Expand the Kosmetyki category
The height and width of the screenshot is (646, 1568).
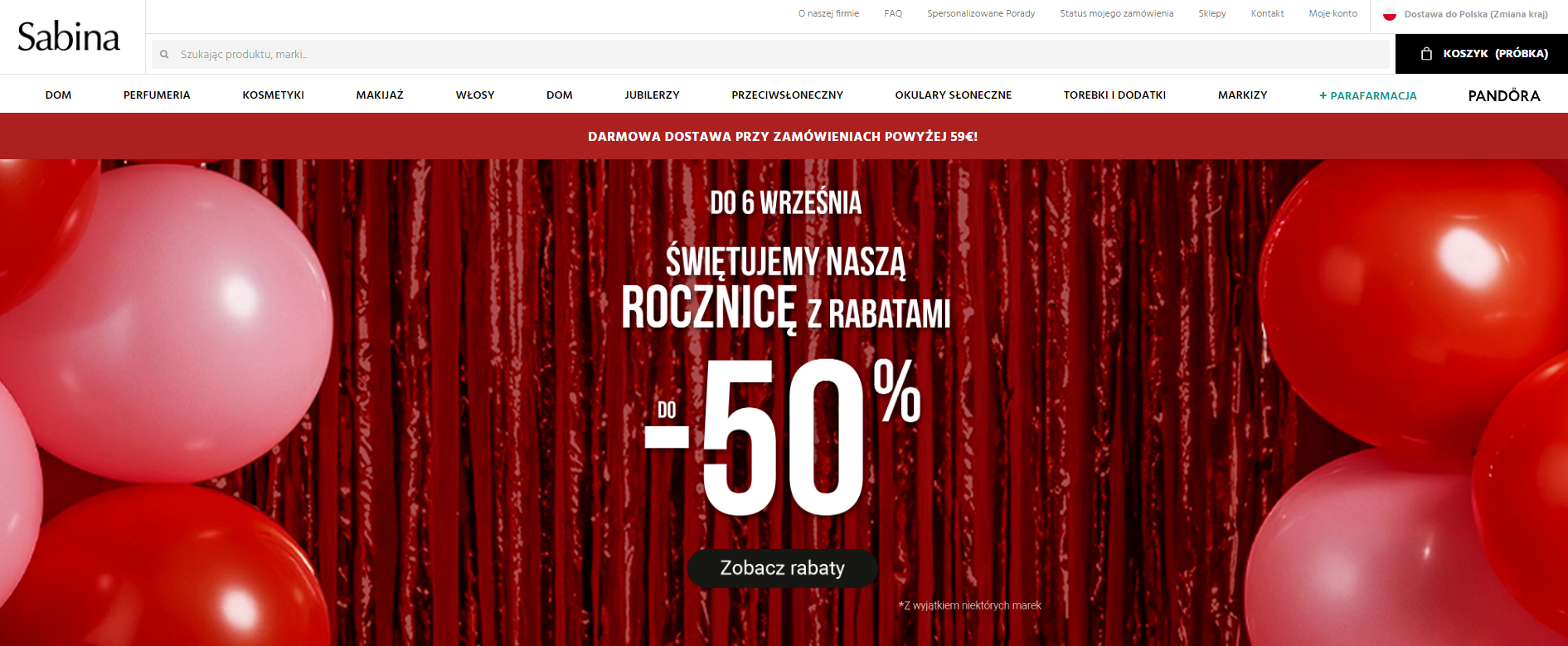pyautogui.click(x=273, y=95)
